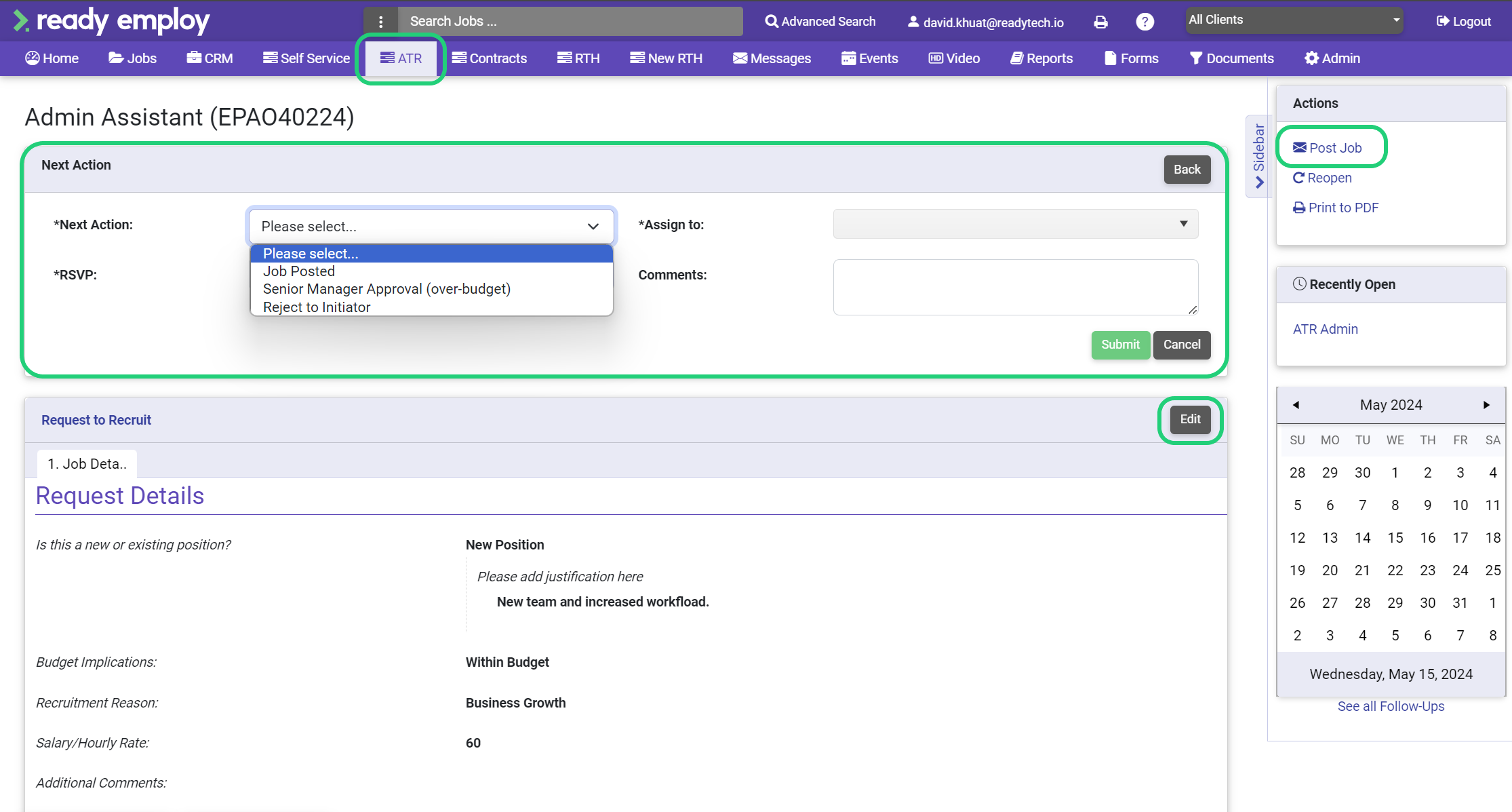Open the david.khuat user account menu

click(985, 22)
